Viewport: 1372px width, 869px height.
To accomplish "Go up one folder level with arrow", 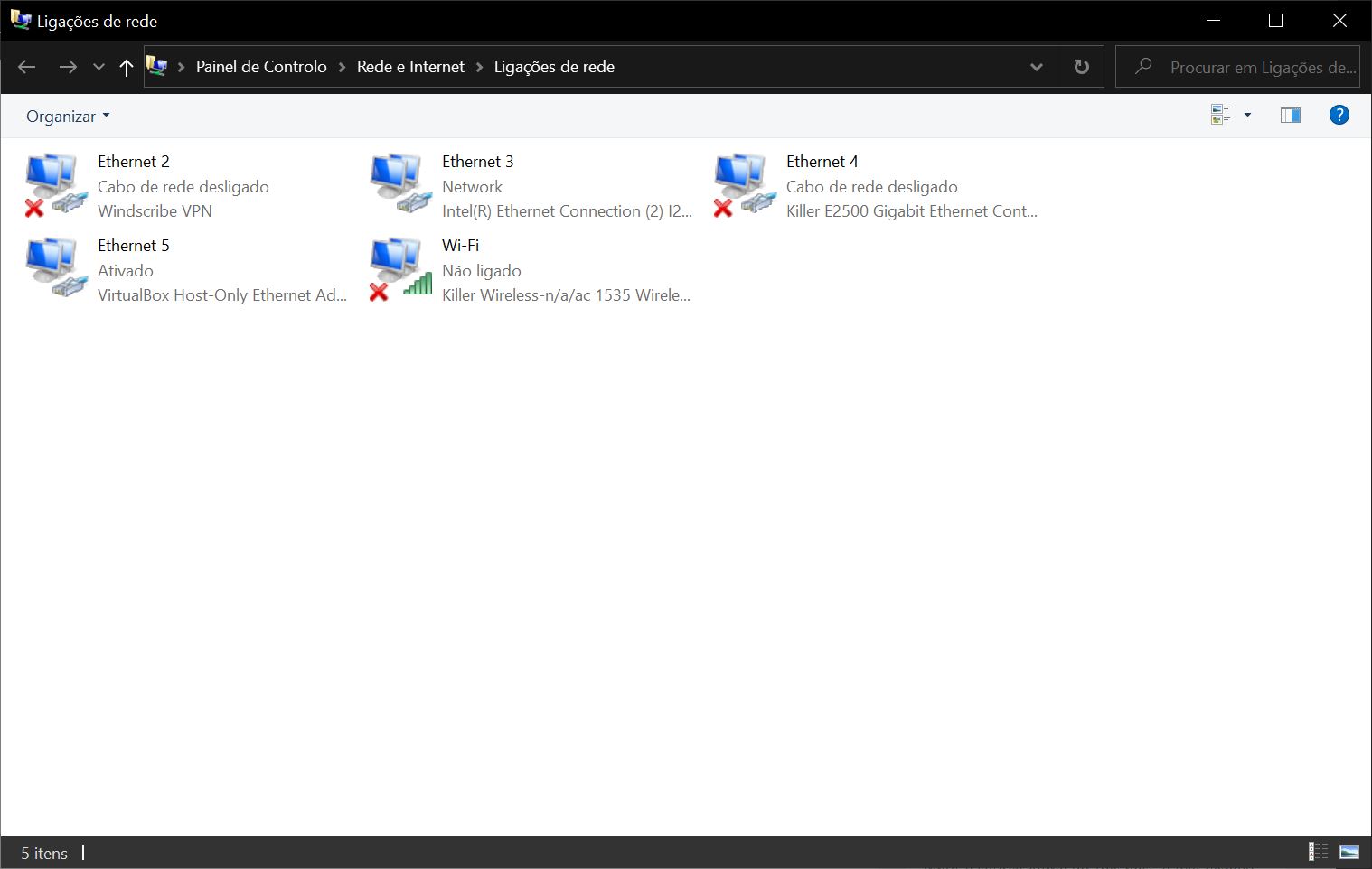I will click(x=127, y=67).
